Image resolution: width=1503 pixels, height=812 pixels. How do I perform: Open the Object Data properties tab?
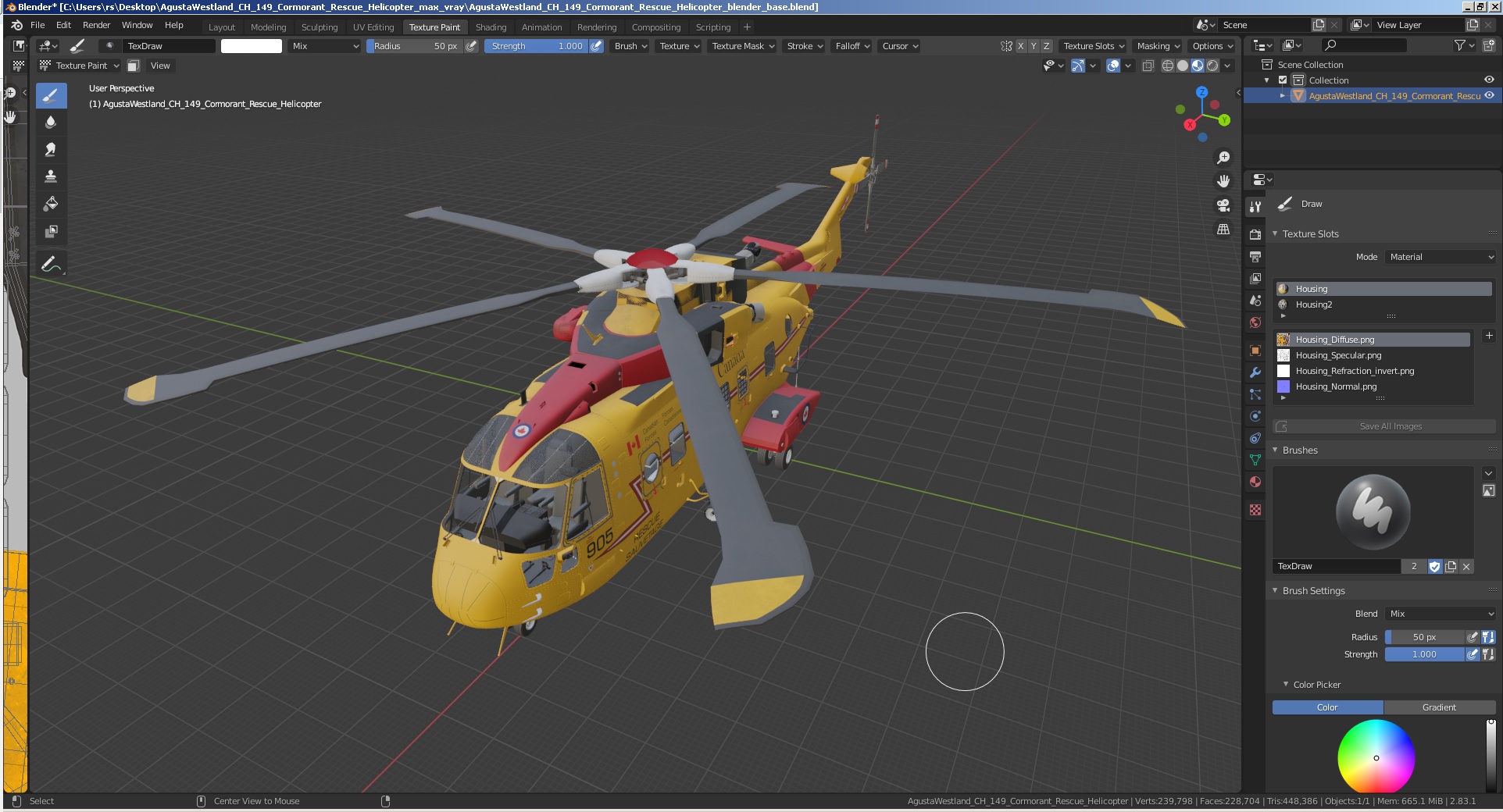[1255, 460]
